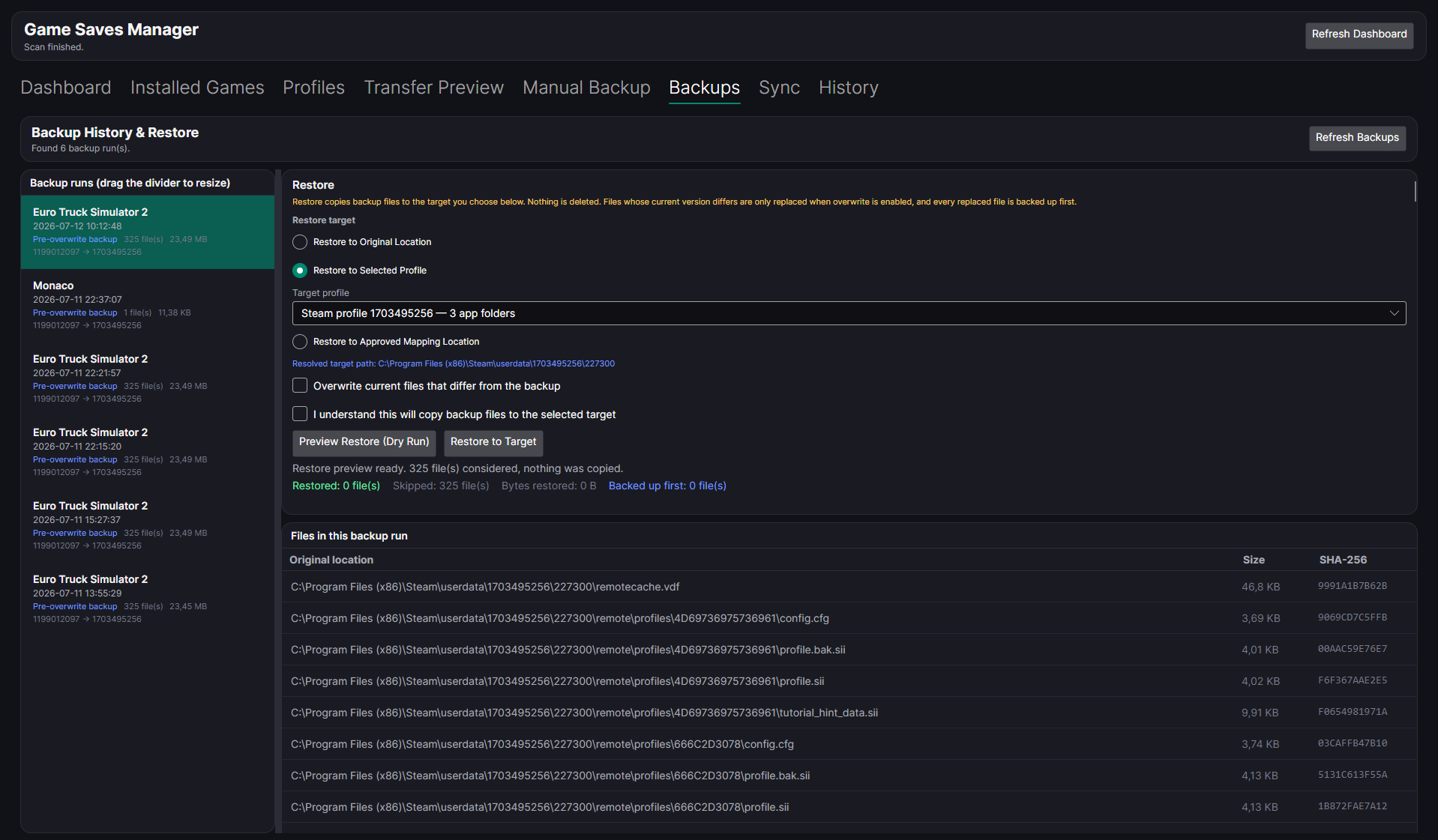The height and width of the screenshot is (840, 1438).
Task: Run Preview Restore (Dry Run)
Action: click(364, 442)
